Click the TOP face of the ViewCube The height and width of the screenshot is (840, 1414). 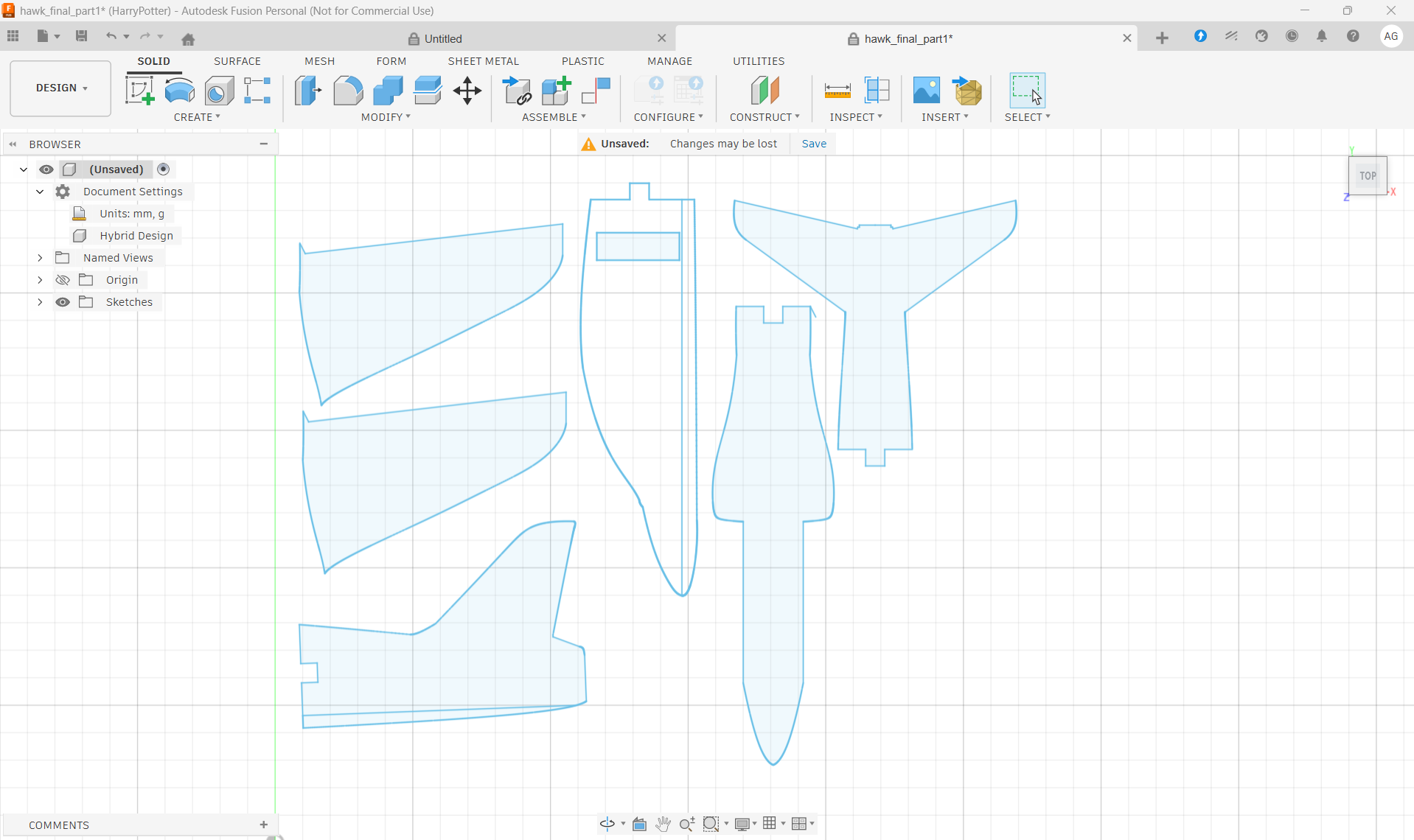[x=1368, y=175]
